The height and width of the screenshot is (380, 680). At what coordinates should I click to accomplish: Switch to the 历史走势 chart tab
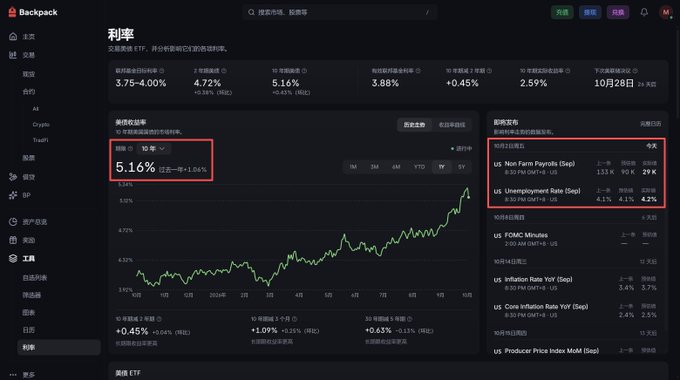click(x=414, y=125)
